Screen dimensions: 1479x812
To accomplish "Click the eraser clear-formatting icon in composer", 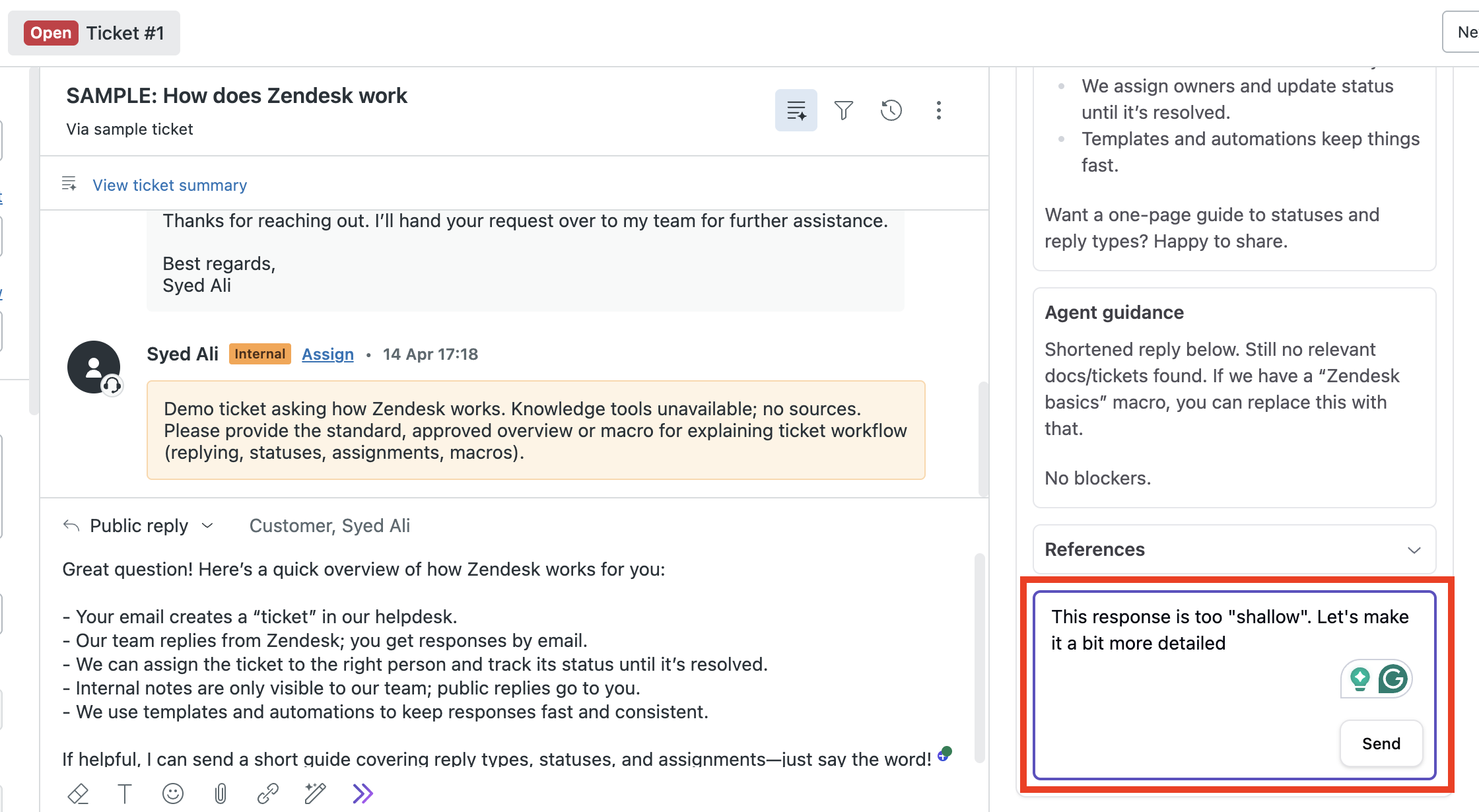I will [x=78, y=793].
